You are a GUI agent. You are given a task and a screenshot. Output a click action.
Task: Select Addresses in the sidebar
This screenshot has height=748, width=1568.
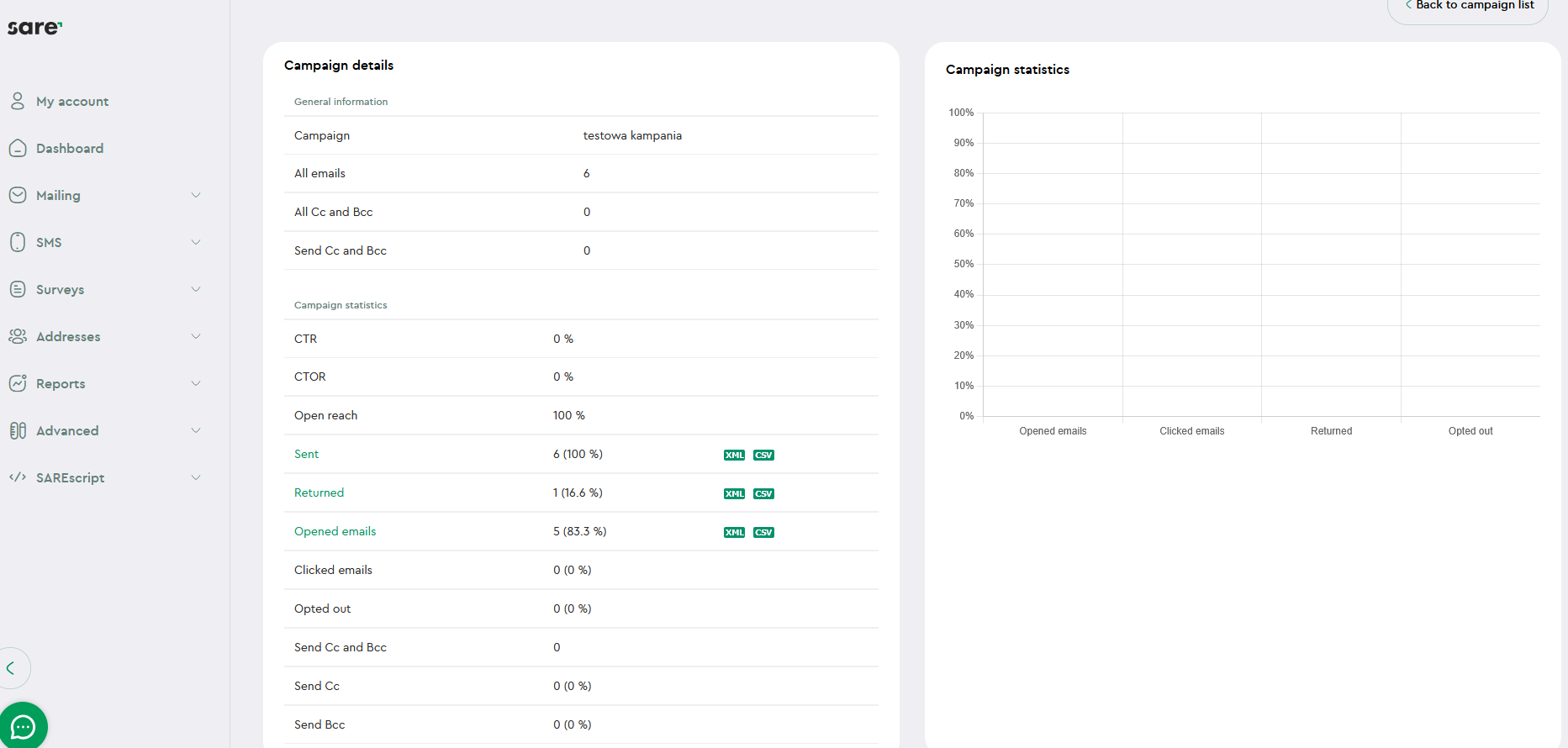(68, 336)
